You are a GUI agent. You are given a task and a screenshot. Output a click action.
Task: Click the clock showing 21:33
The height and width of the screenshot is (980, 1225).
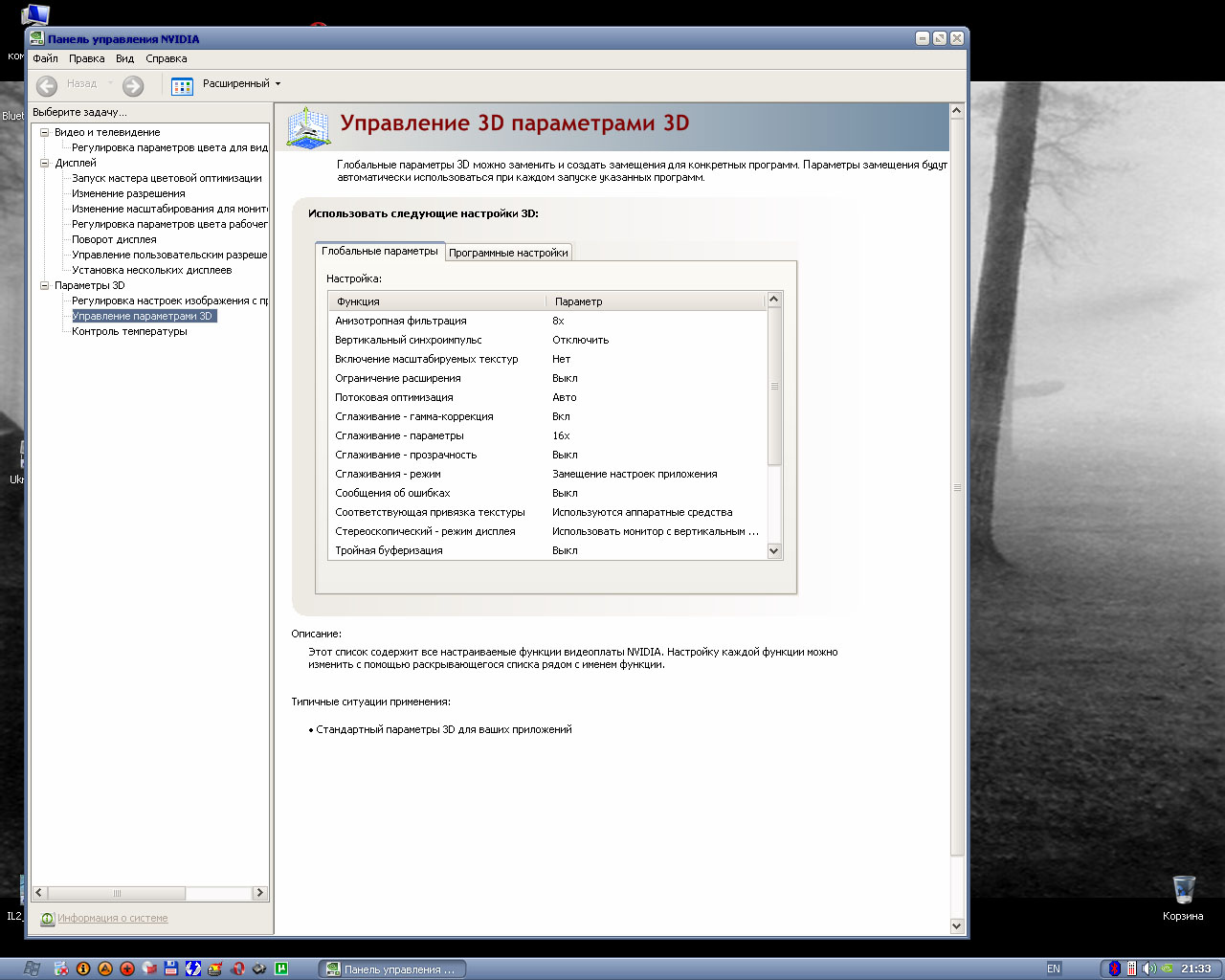click(x=1196, y=969)
